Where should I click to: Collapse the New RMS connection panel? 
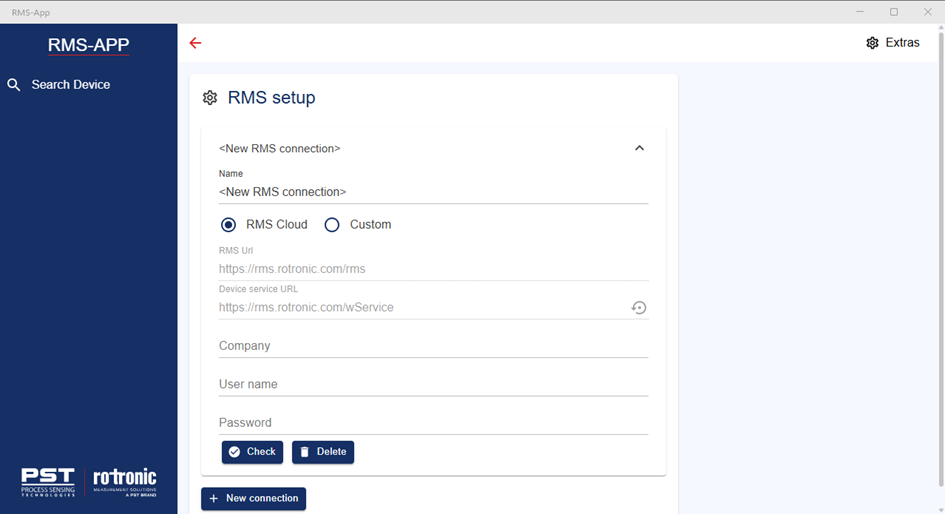coord(639,148)
